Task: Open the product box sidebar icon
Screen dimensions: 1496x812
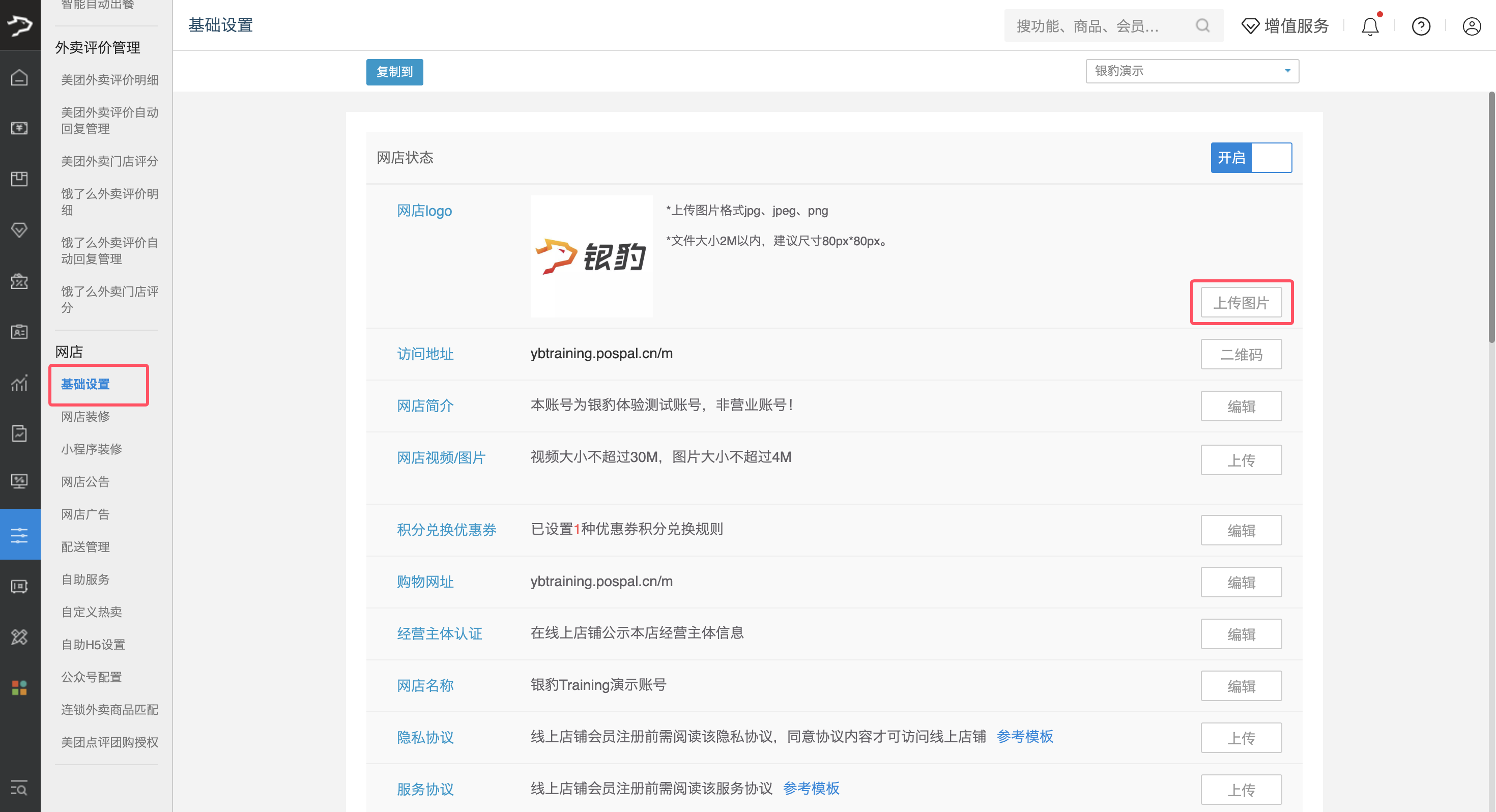Action: (x=19, y=179)
